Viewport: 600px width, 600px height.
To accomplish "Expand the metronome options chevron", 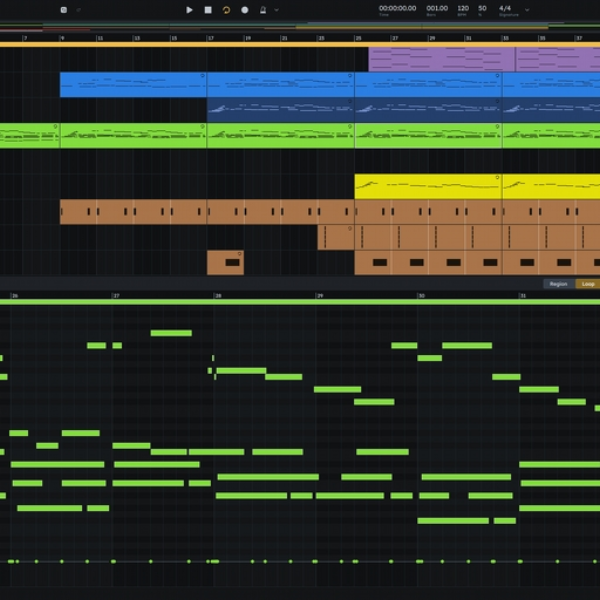I will tap(276, 10).
